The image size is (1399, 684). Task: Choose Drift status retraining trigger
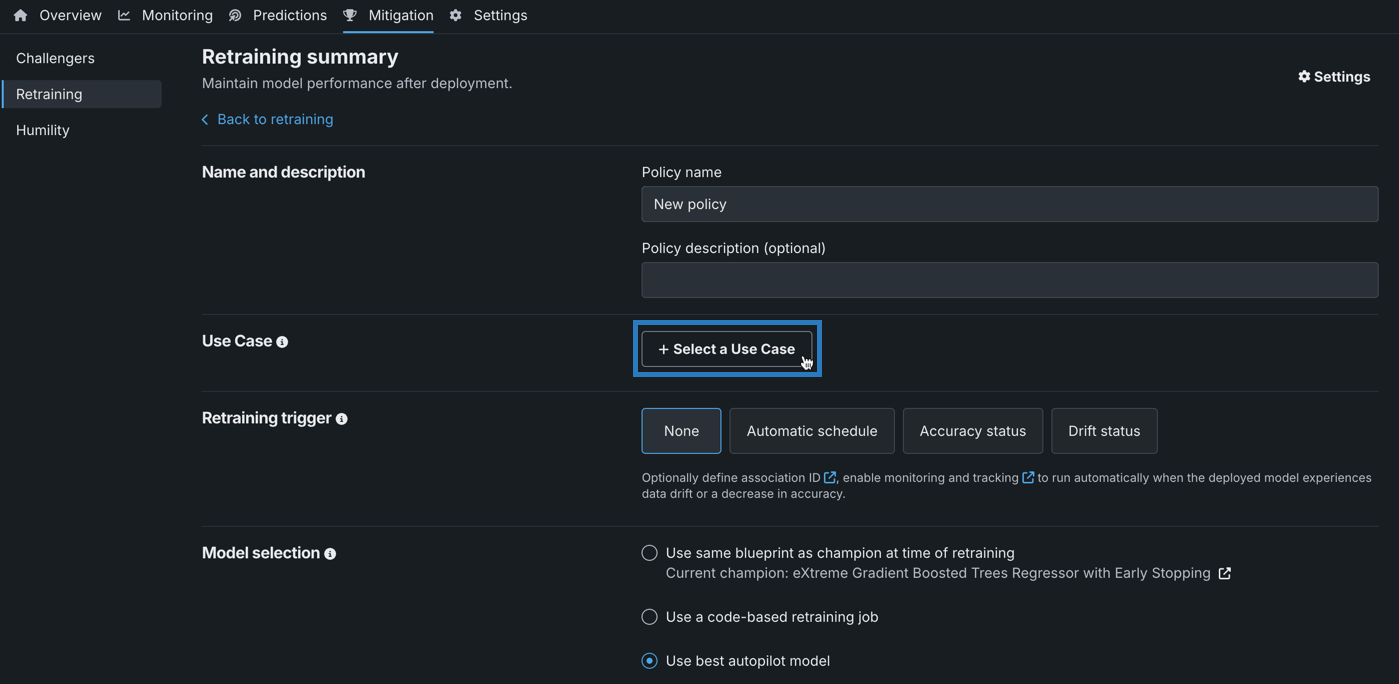(1103, 431)
